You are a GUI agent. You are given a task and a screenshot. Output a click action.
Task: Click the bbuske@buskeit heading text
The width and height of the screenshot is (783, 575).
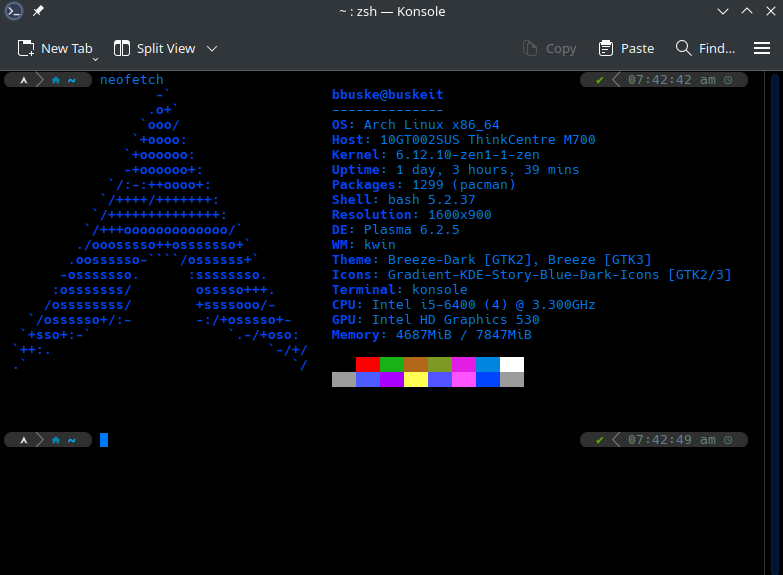387,95
